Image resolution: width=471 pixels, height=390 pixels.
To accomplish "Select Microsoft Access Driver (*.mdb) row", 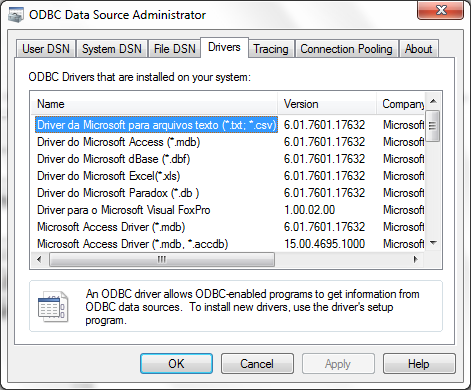I will pos(111,227).
